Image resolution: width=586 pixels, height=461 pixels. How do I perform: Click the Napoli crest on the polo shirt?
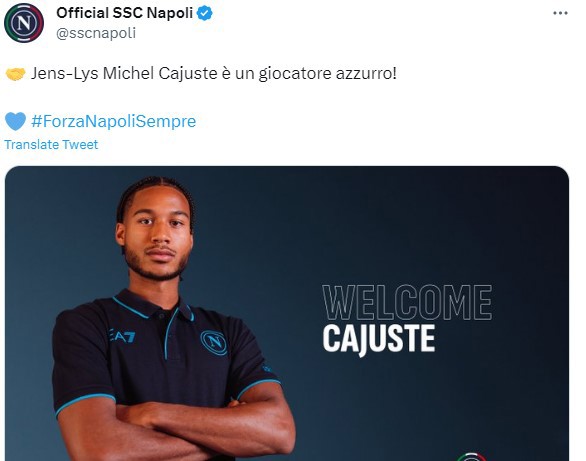(214, 342)
